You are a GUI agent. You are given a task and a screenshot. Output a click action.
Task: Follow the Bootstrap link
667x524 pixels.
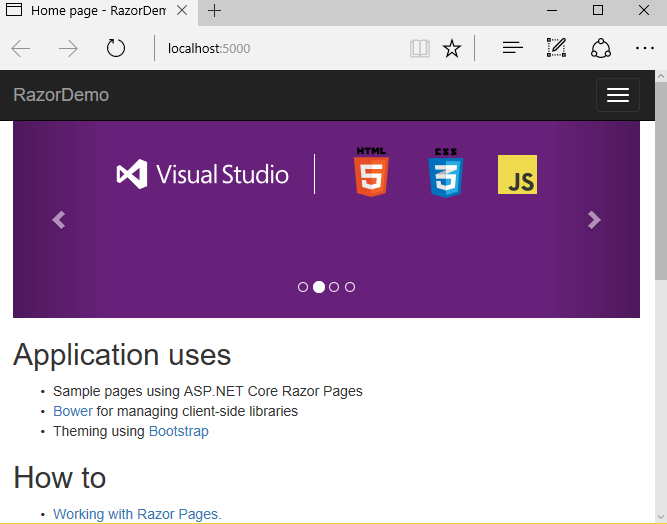[x=178, y=431]
